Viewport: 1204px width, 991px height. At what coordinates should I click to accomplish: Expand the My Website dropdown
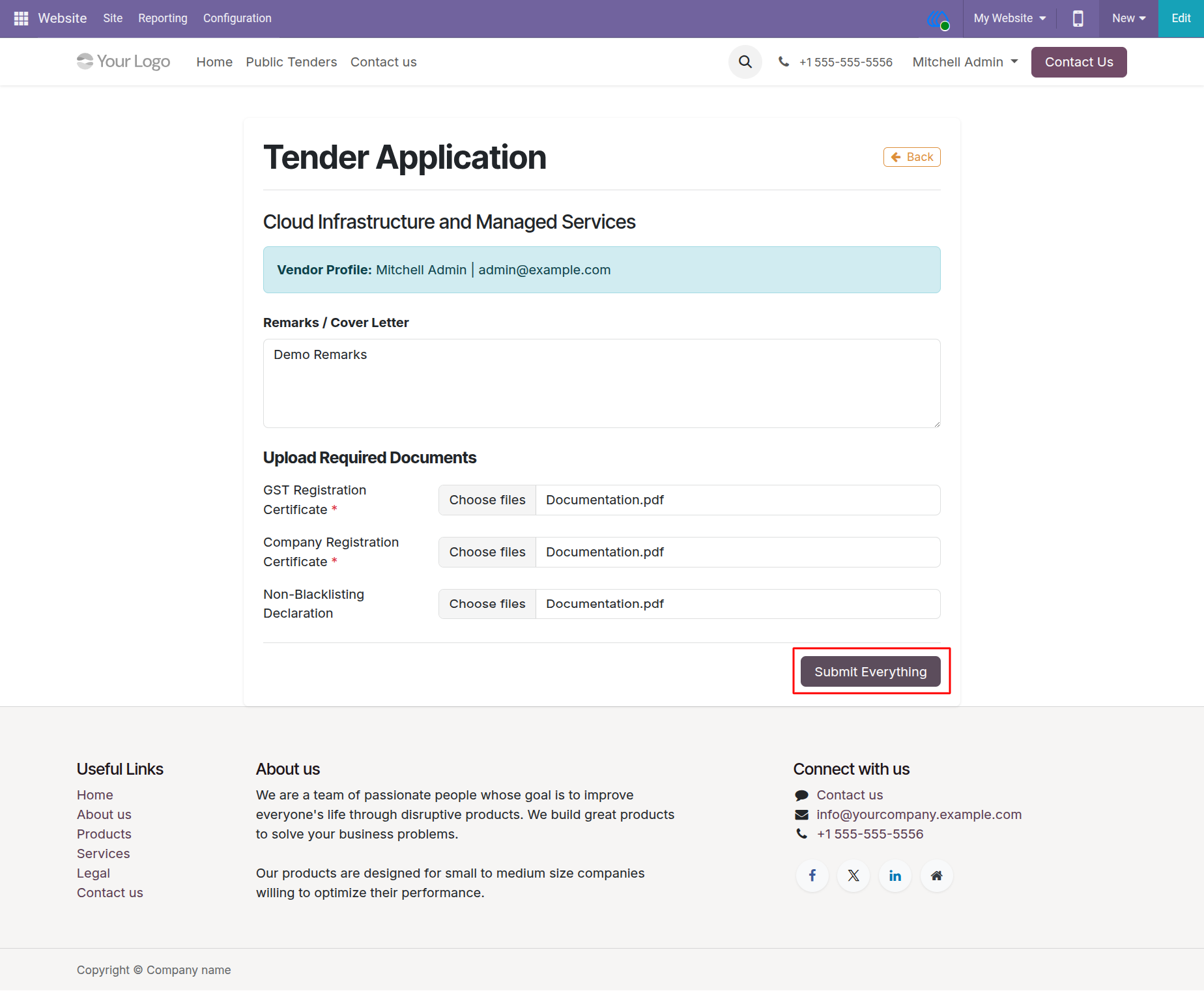1010,18
